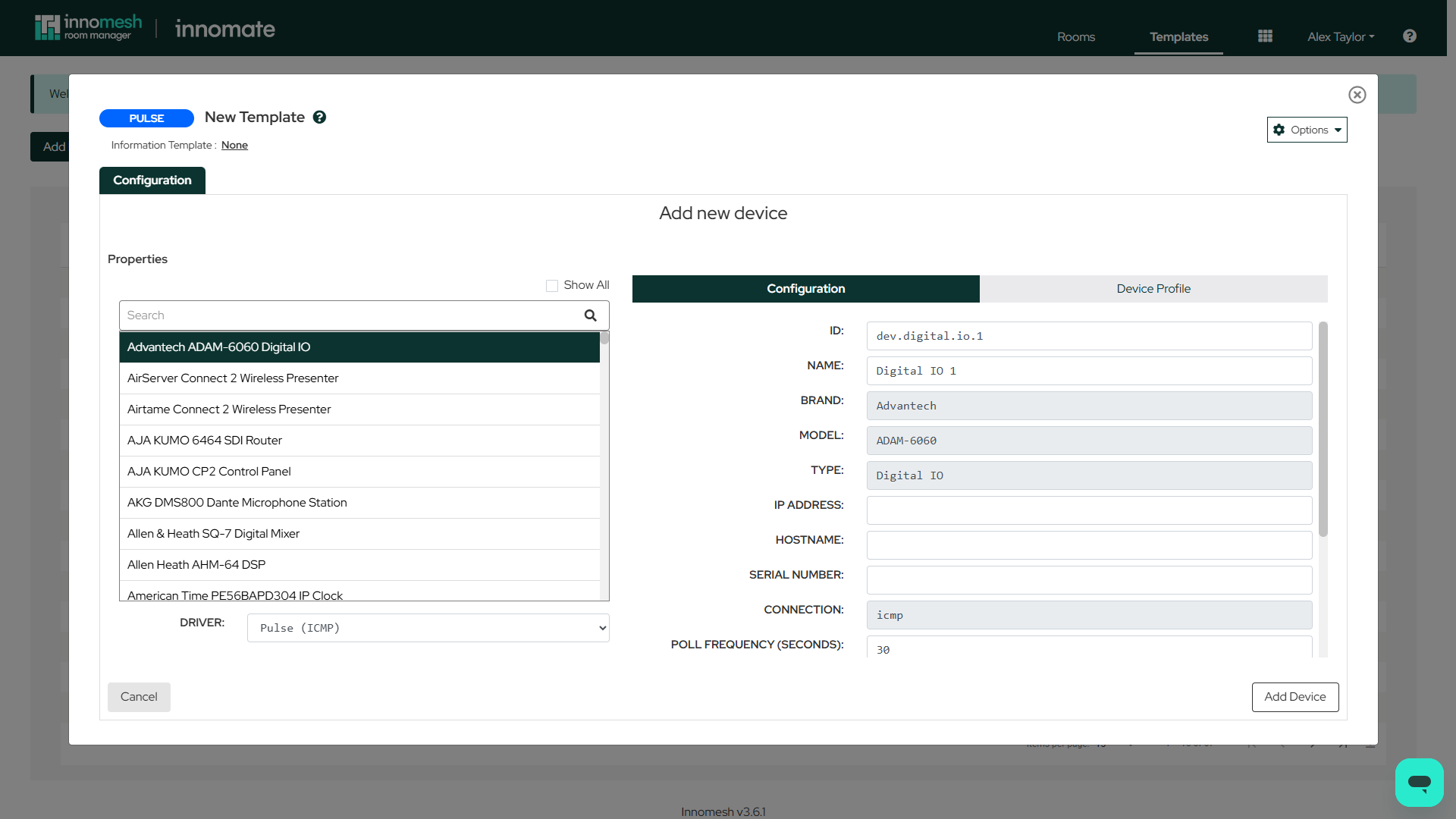Viewport: 1456px width, 819px height.
Task: Click the search magnifier icon
Action: (x=591, y=315)
